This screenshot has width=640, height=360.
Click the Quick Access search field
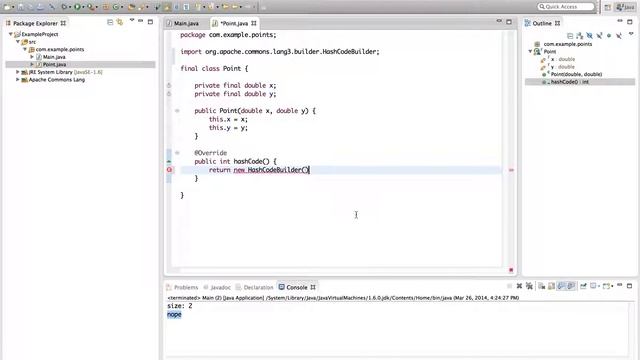click(x=566, y=7)
